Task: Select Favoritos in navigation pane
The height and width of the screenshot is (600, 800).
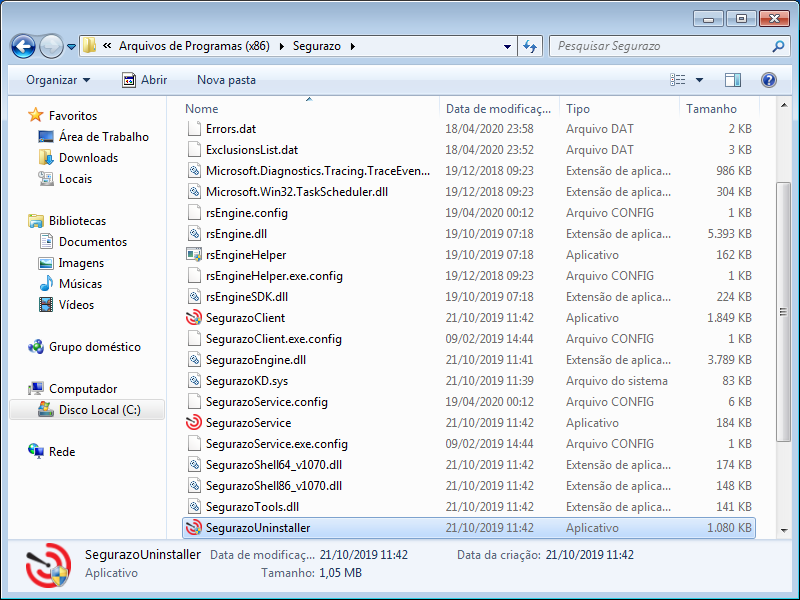Action: 72,116
